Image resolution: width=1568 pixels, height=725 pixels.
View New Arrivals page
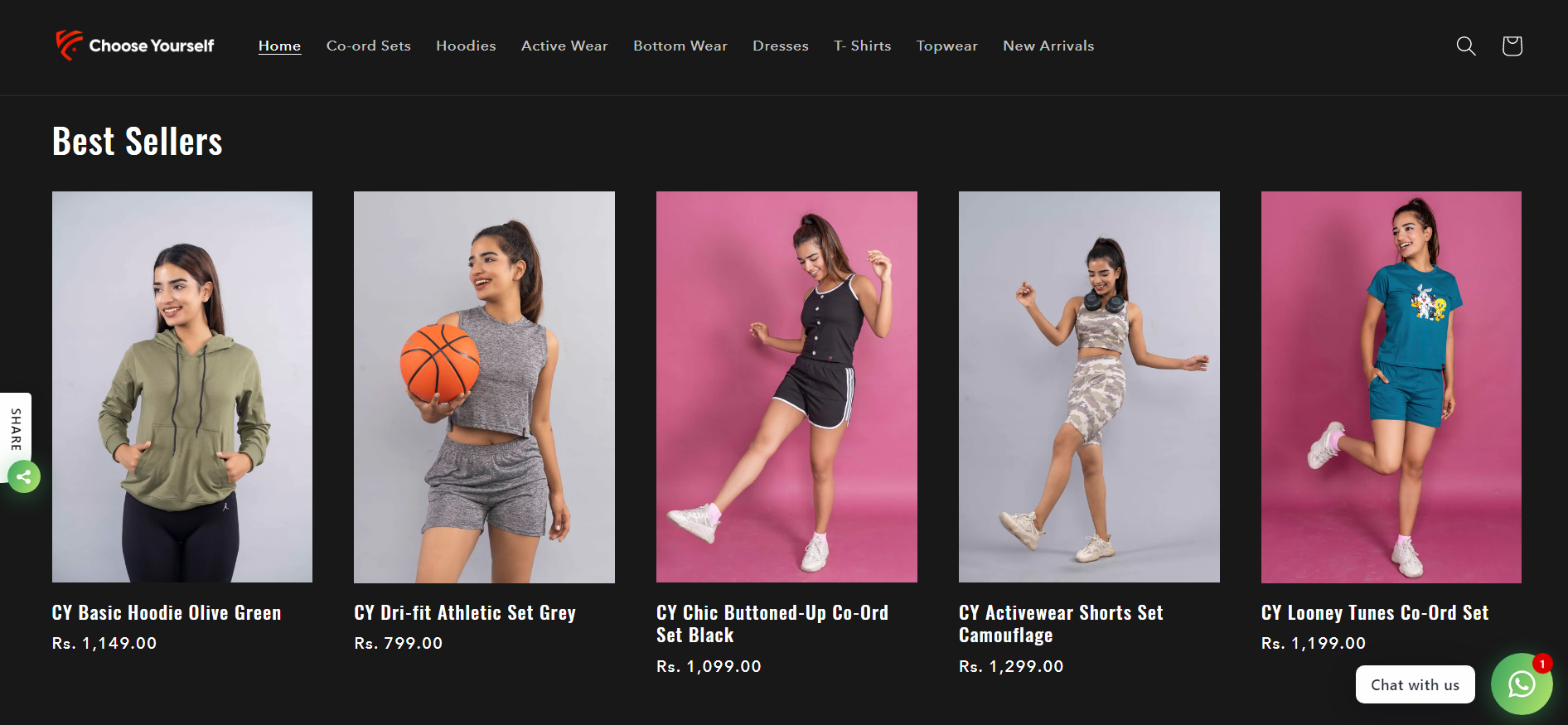point(1048,46)
